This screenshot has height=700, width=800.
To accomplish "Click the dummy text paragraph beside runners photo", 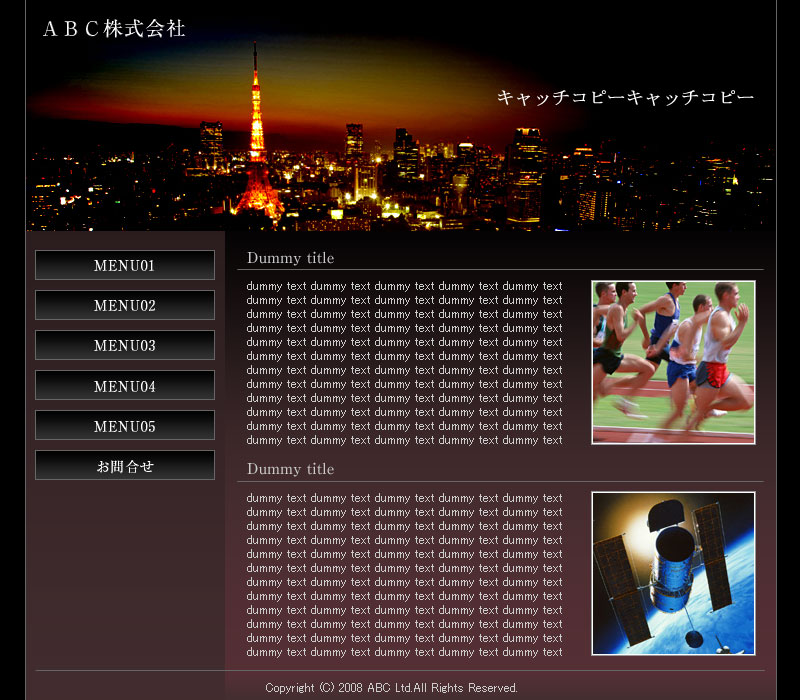I will [x=404, y=363].
